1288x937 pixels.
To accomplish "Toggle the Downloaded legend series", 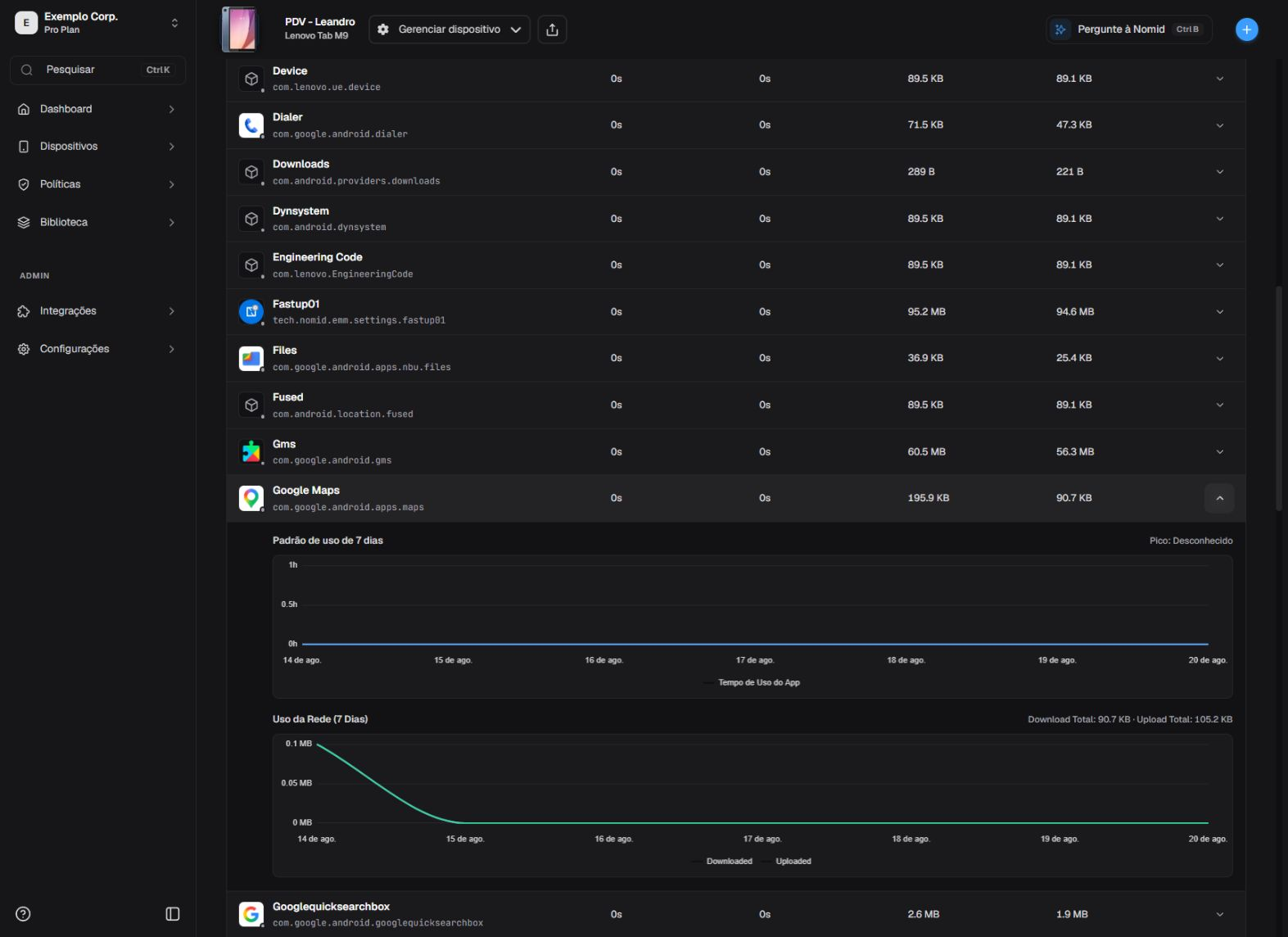I will click(722, 861).
